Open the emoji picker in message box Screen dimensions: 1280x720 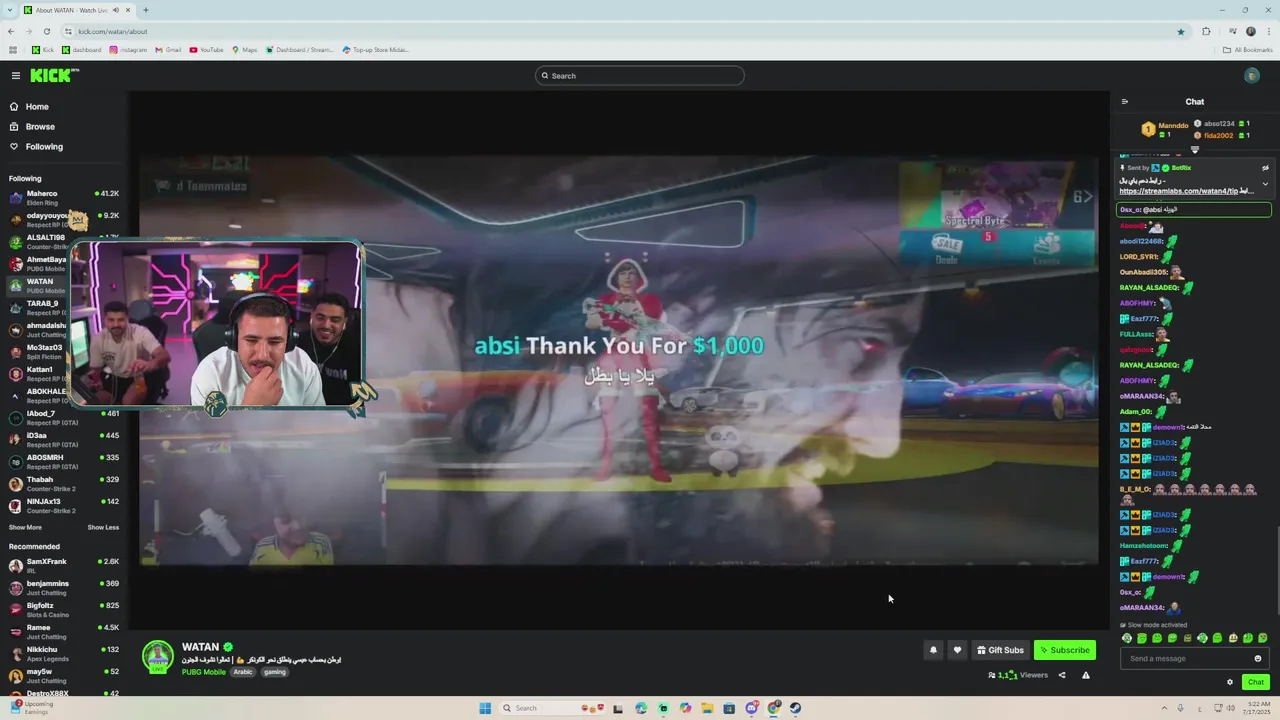[x=1258, y=658]
